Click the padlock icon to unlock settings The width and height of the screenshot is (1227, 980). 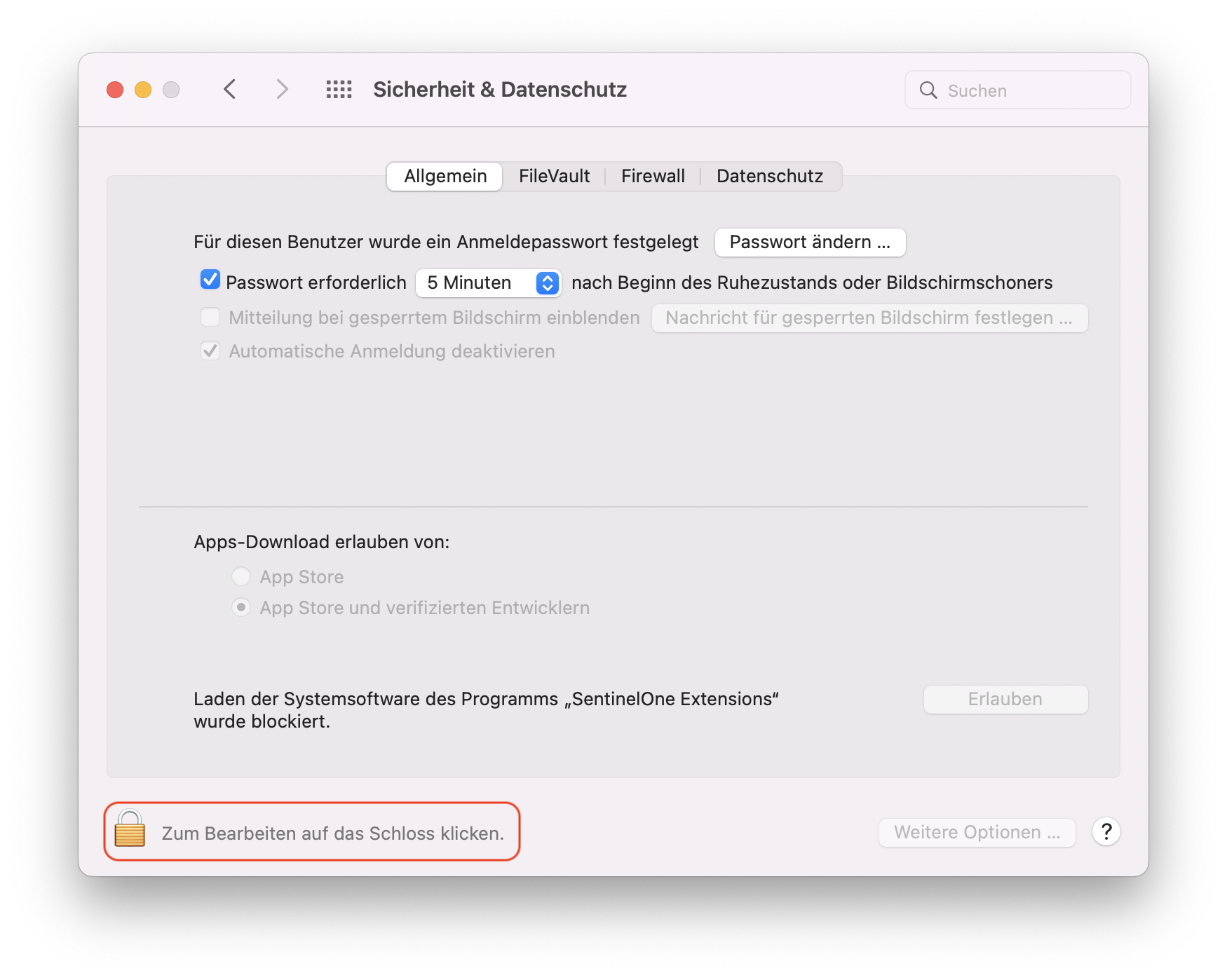(130, 829)
